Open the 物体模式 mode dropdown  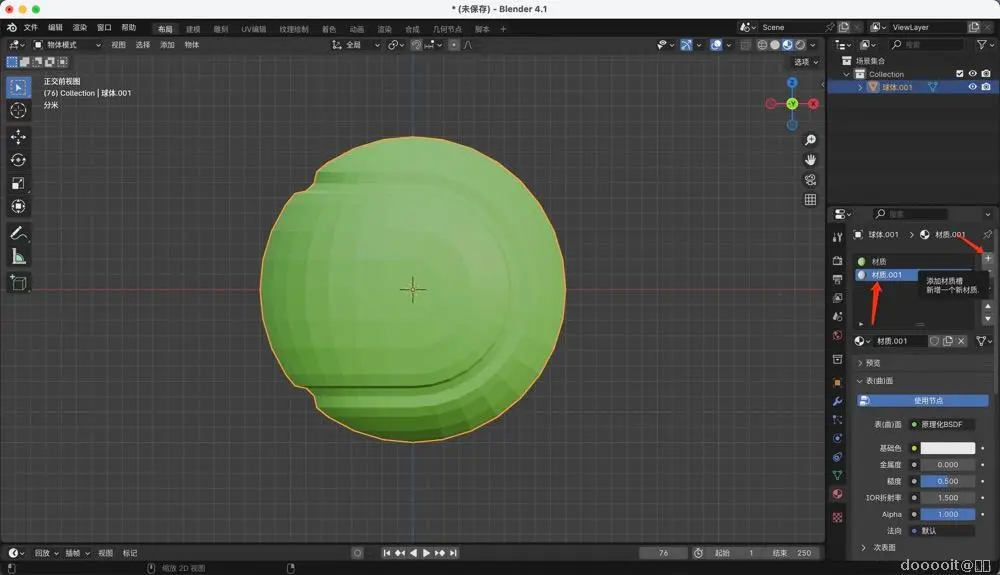[x=67, y=45]
